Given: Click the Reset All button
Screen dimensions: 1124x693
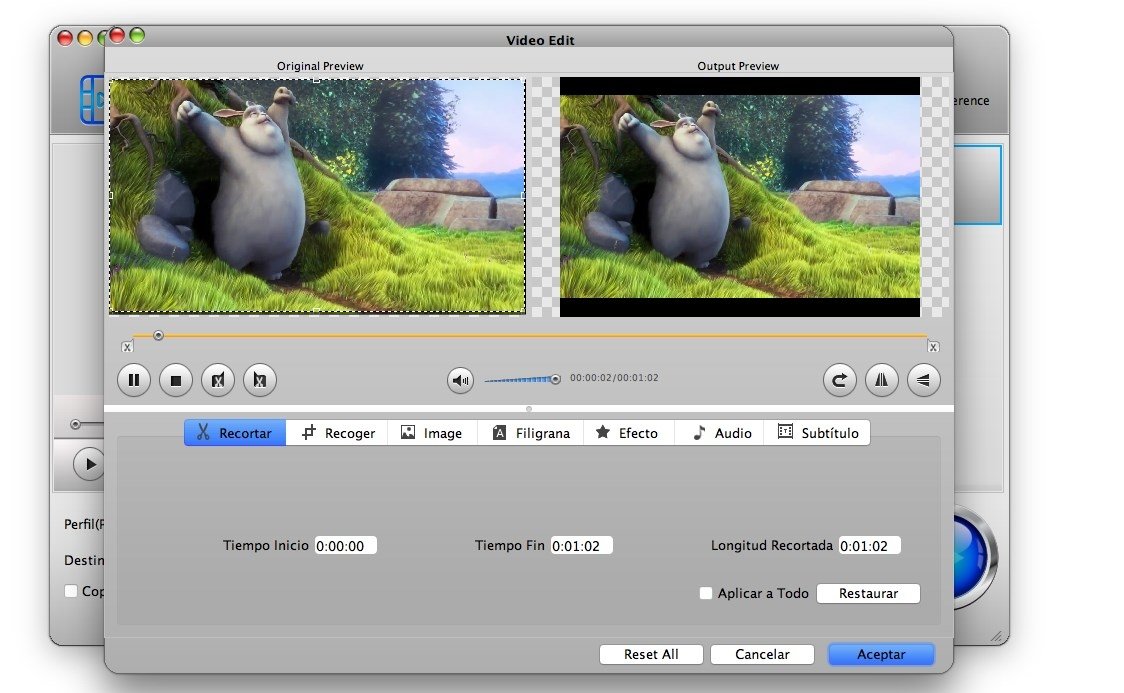Looking at the screenshot, I should click(x=651, y=654).
